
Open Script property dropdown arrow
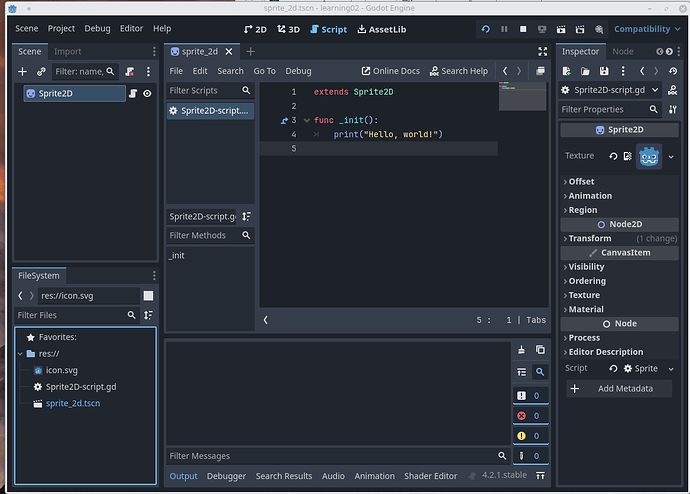tap(671, 369)
